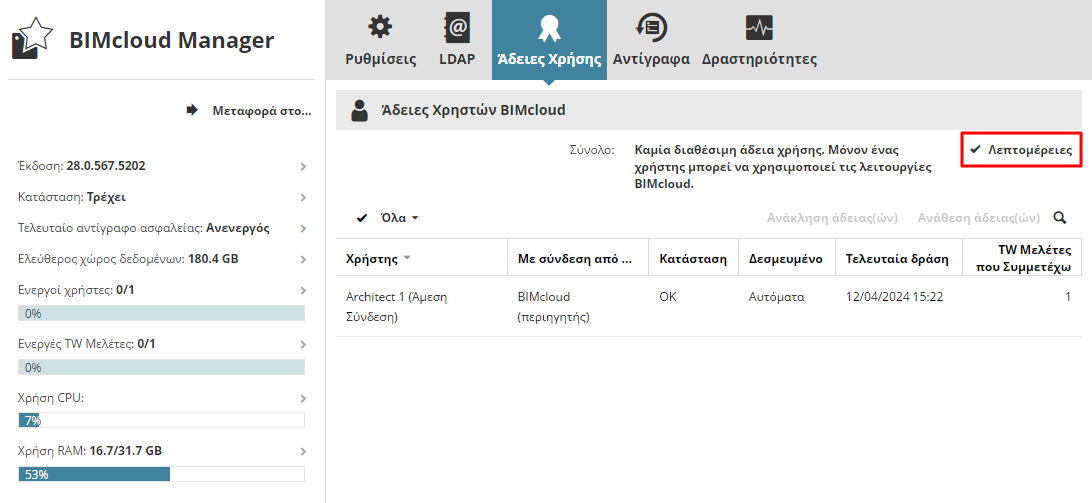Click the BIMcloud Manager star logo
This screenshot has height=503, width=1092.
click(30, 40)
